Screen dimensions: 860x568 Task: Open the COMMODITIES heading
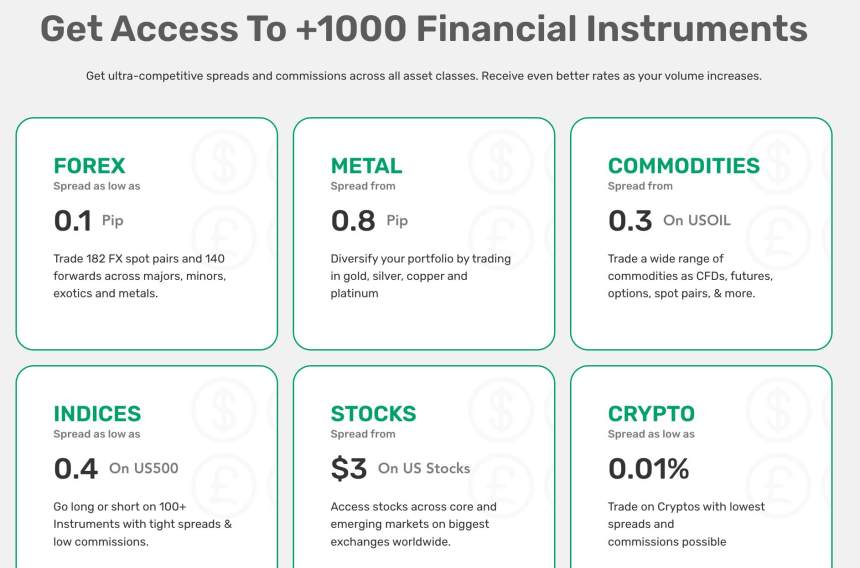coord(683,166)
